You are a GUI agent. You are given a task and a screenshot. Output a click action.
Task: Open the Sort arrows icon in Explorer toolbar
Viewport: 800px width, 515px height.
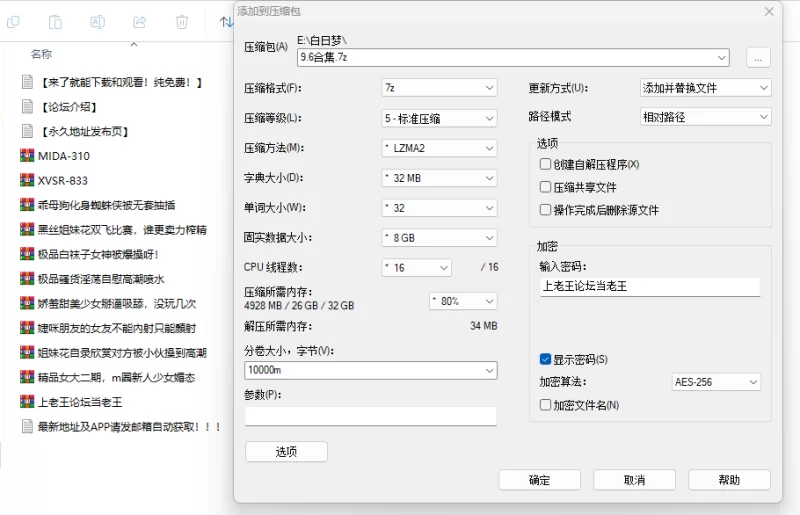click(226, 22)
